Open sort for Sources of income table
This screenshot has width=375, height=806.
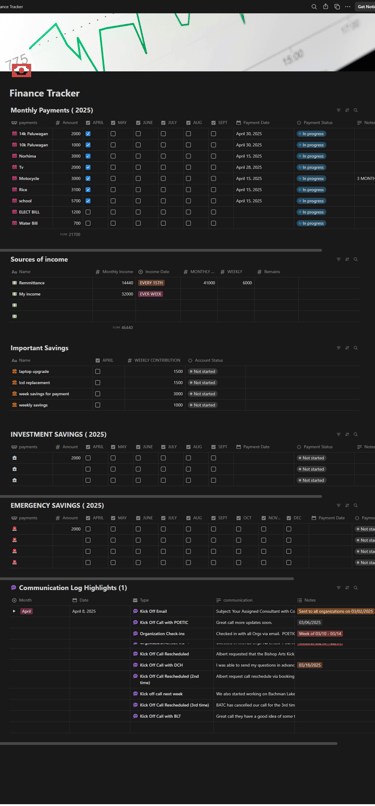[x=347, y=259]
